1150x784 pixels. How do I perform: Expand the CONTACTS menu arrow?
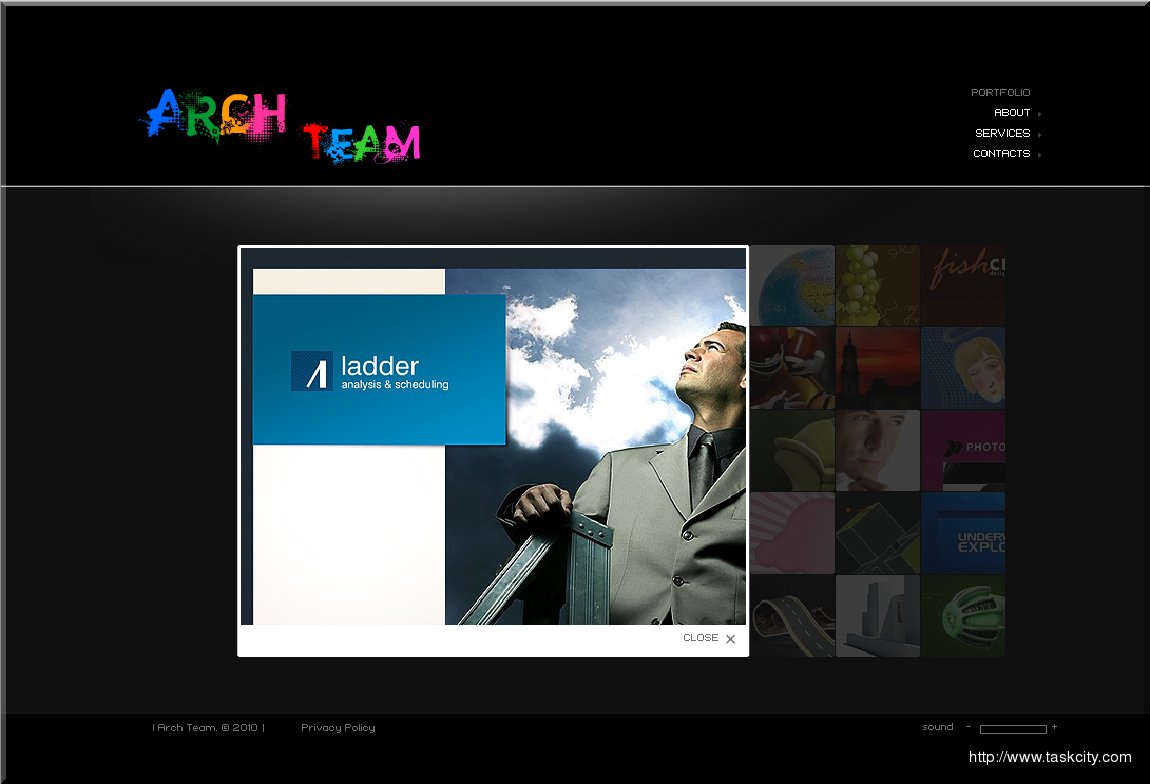(x=1038, y=153)
